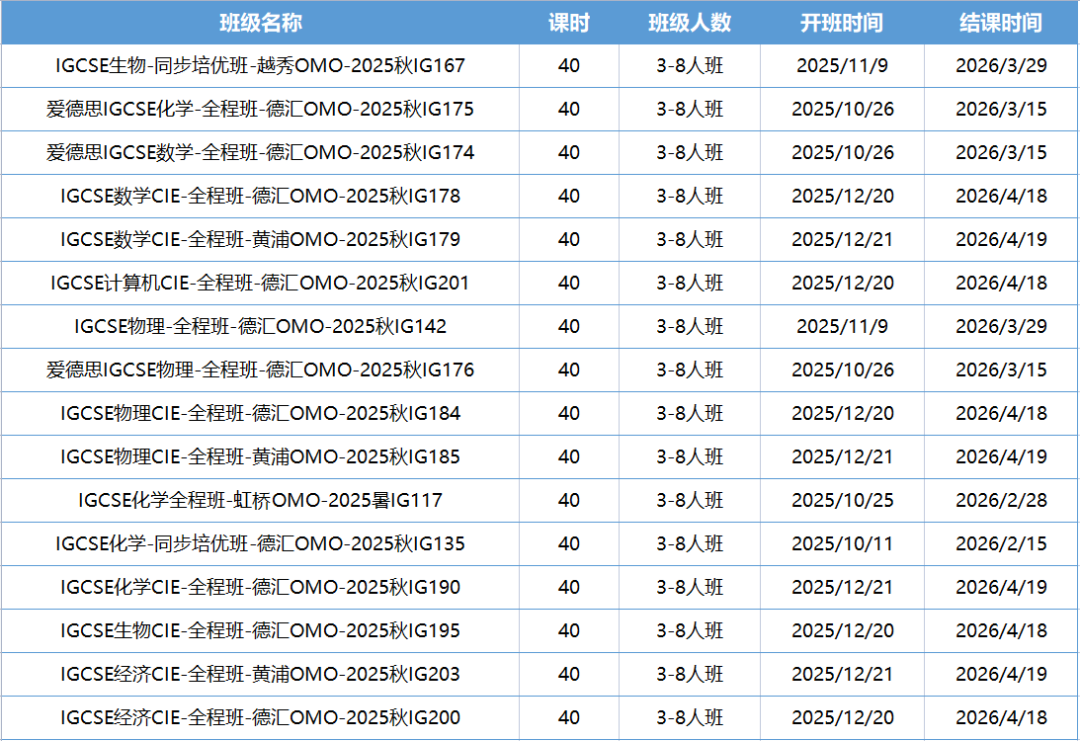Click the 2026/2/15 end date cell
The image size is (1080, 741).
(1001, 544)
